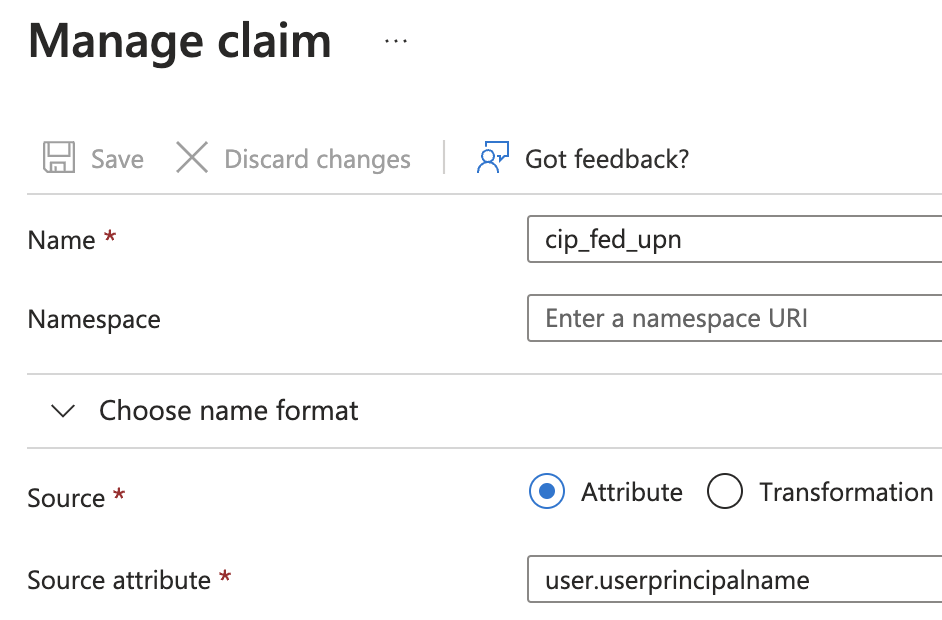
Task: Click the Discard changes X icon
Action: [x=192, y=157]
